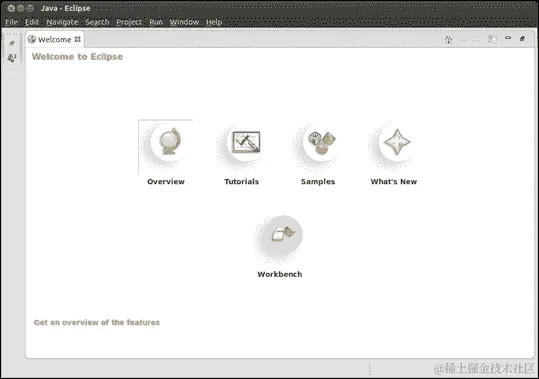Click the navigate back arrow in Welcome toolbar

[464, 40]
